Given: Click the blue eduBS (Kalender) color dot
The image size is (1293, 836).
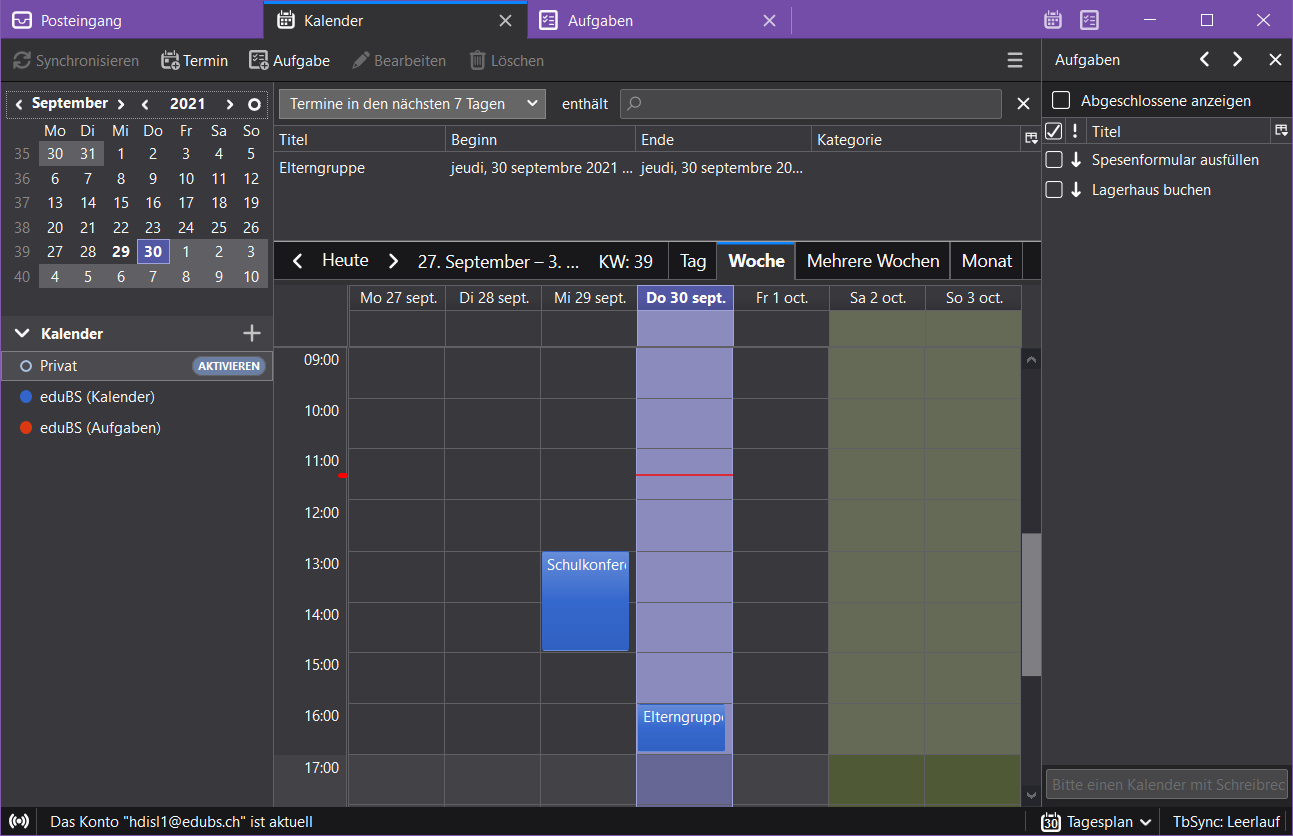Looking at the screenshot, I should point(26,397).
